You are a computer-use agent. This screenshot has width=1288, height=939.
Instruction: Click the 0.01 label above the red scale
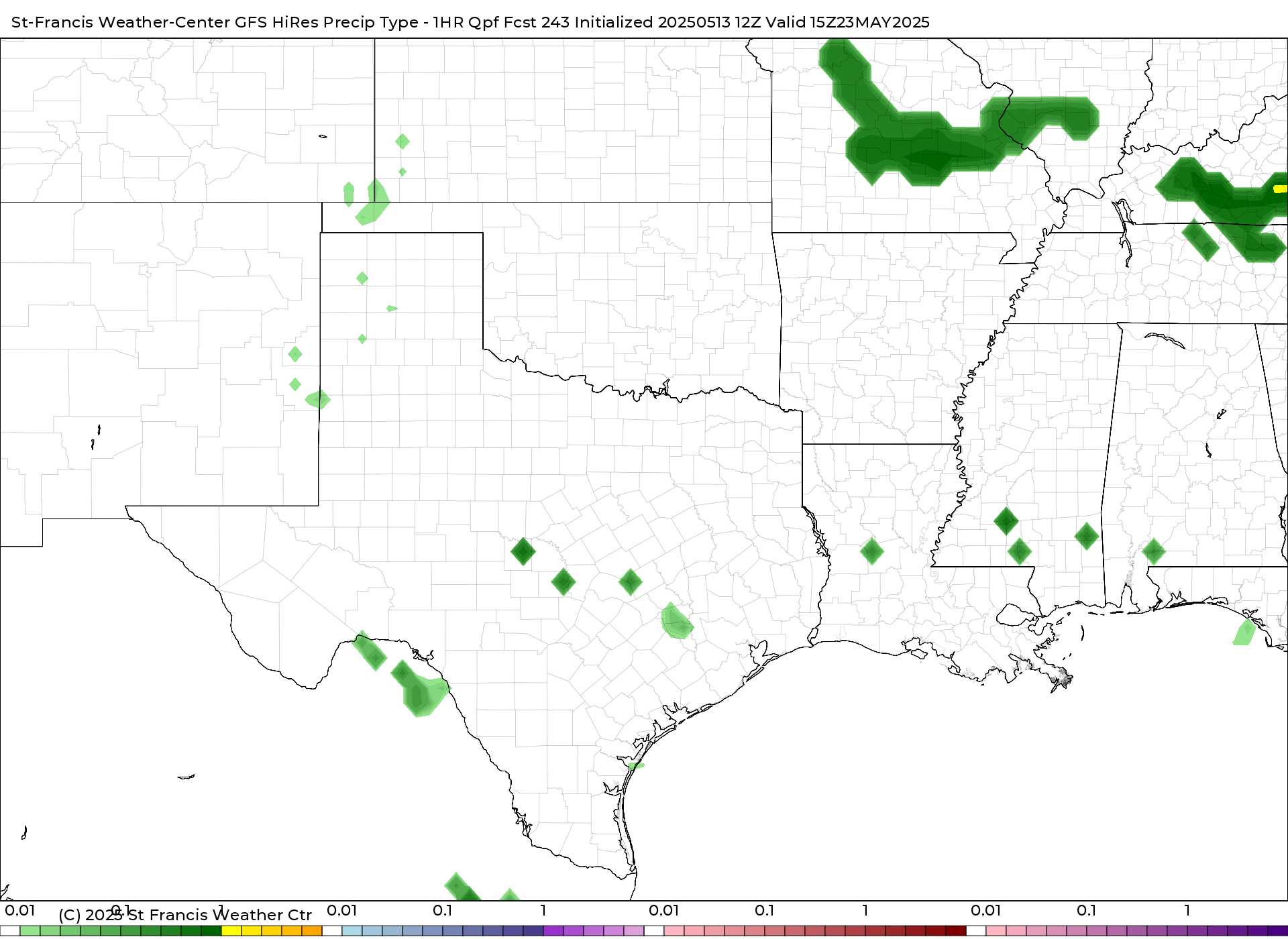[664, 910]
